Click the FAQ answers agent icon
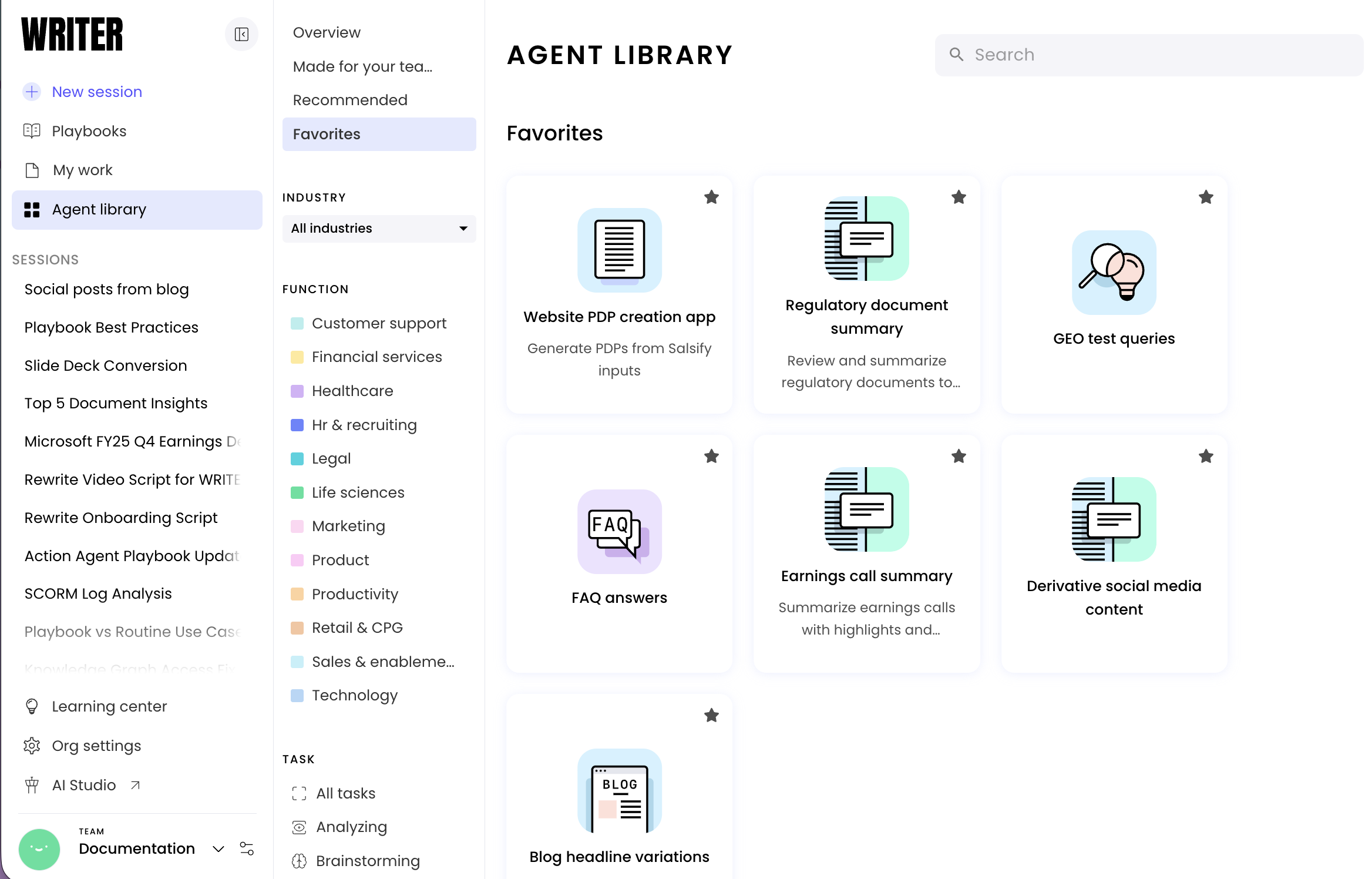 [619, 532]
